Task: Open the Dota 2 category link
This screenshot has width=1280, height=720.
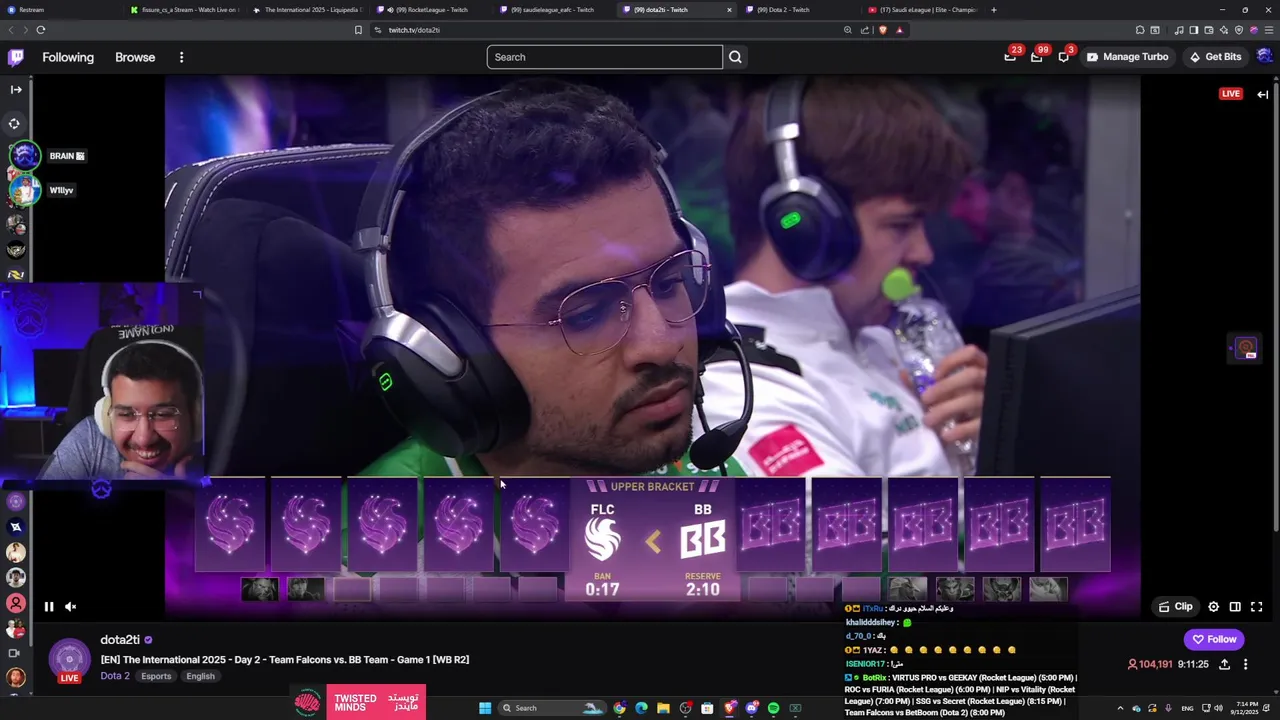Action: point(115,676)
